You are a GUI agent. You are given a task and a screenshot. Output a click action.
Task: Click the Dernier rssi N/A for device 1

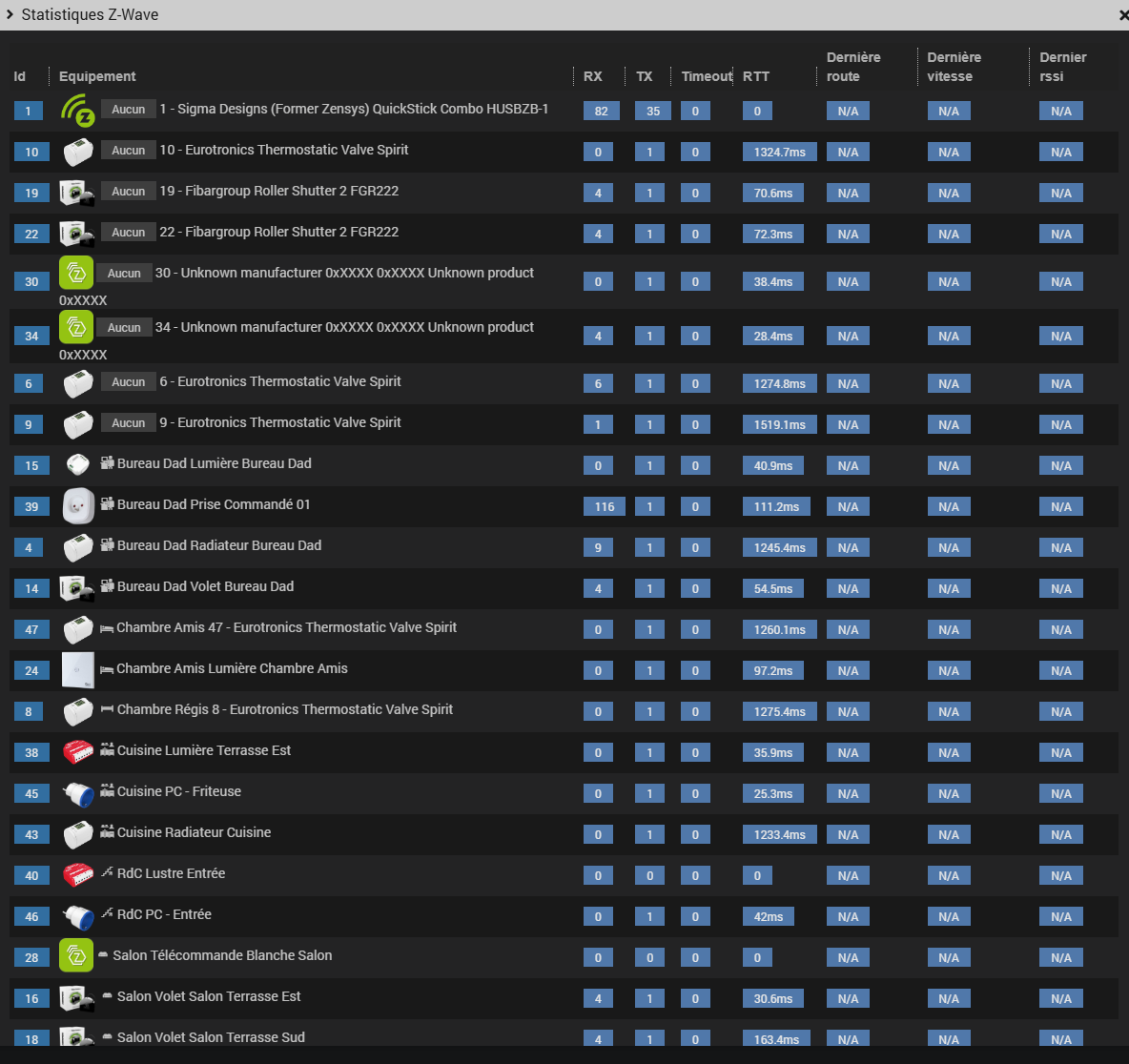point(1060,111)
